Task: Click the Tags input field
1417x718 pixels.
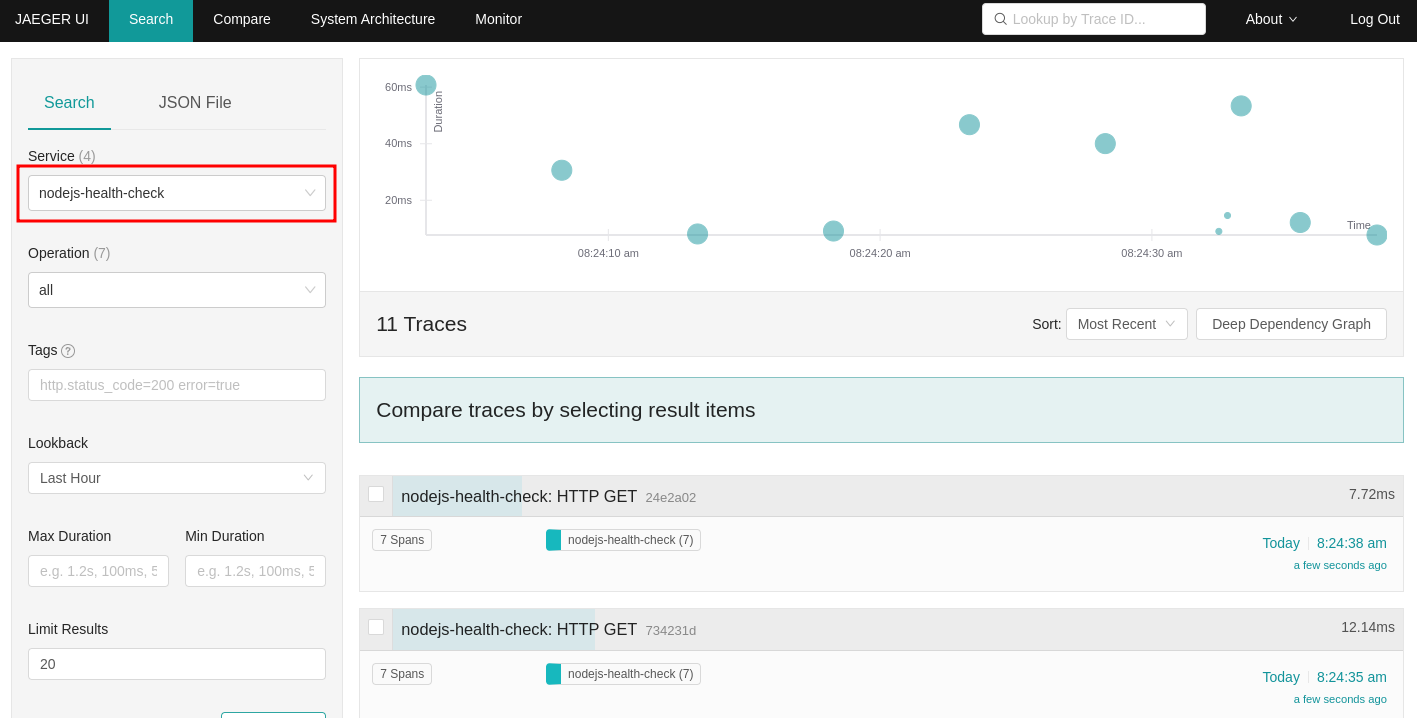Action: point(177,385)
